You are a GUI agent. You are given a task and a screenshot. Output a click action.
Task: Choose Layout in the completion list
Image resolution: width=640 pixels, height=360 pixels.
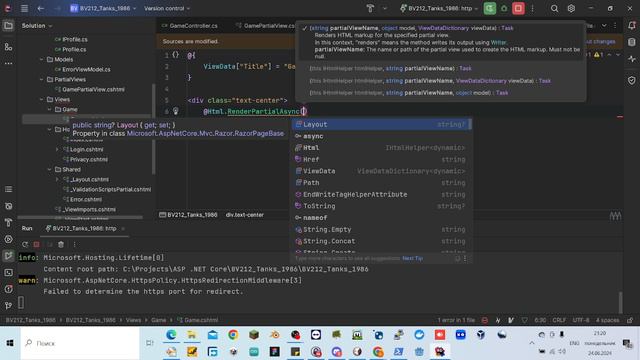click(382, 124)
